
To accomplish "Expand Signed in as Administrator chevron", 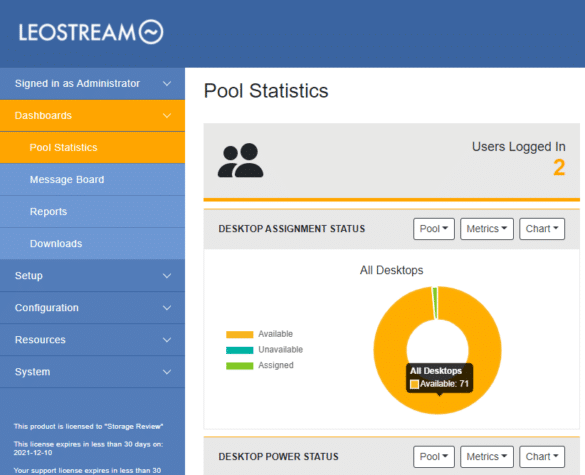I will tap(167, 84).
